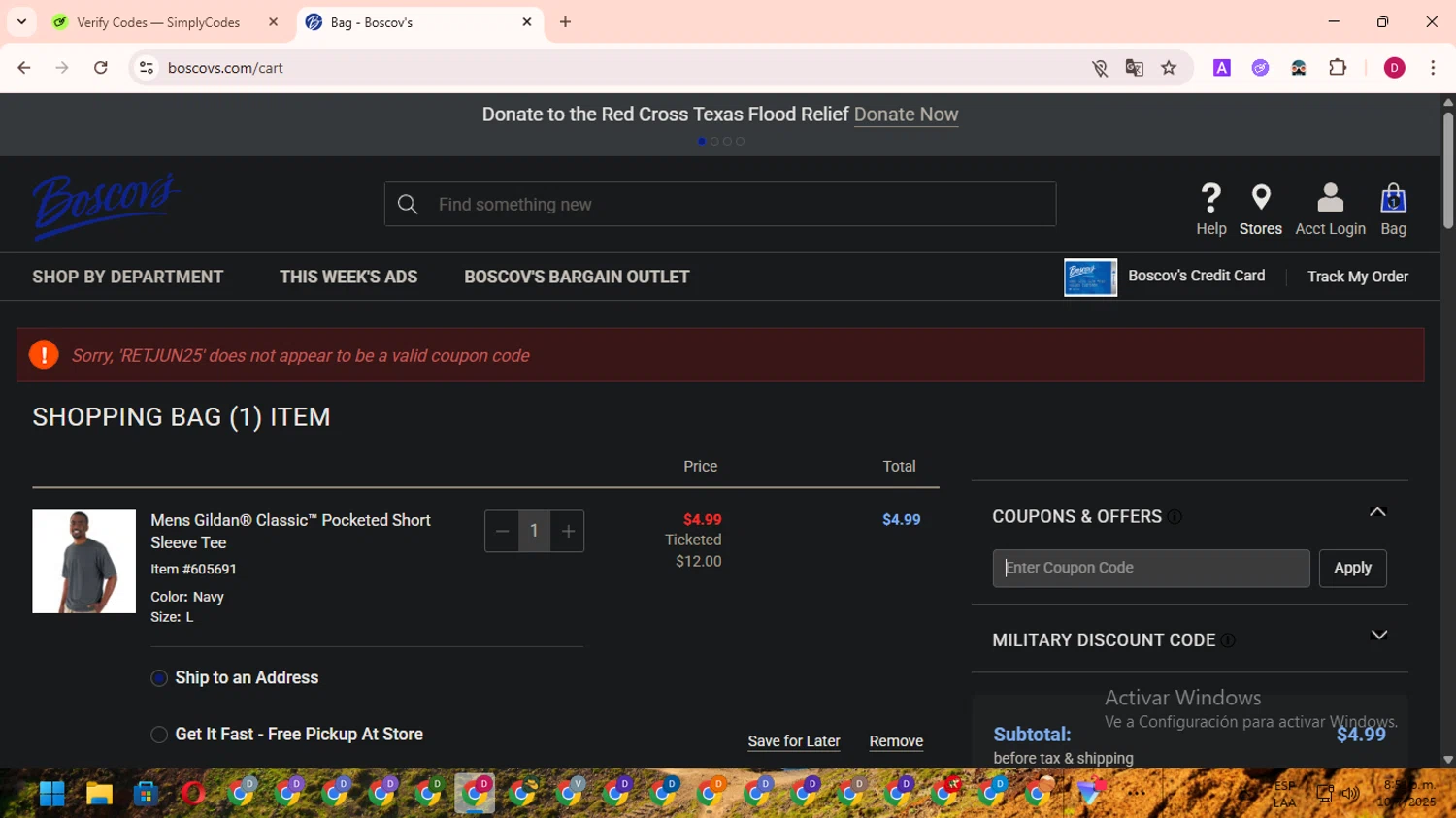View site information icon in address bar

tap(147, 68)
